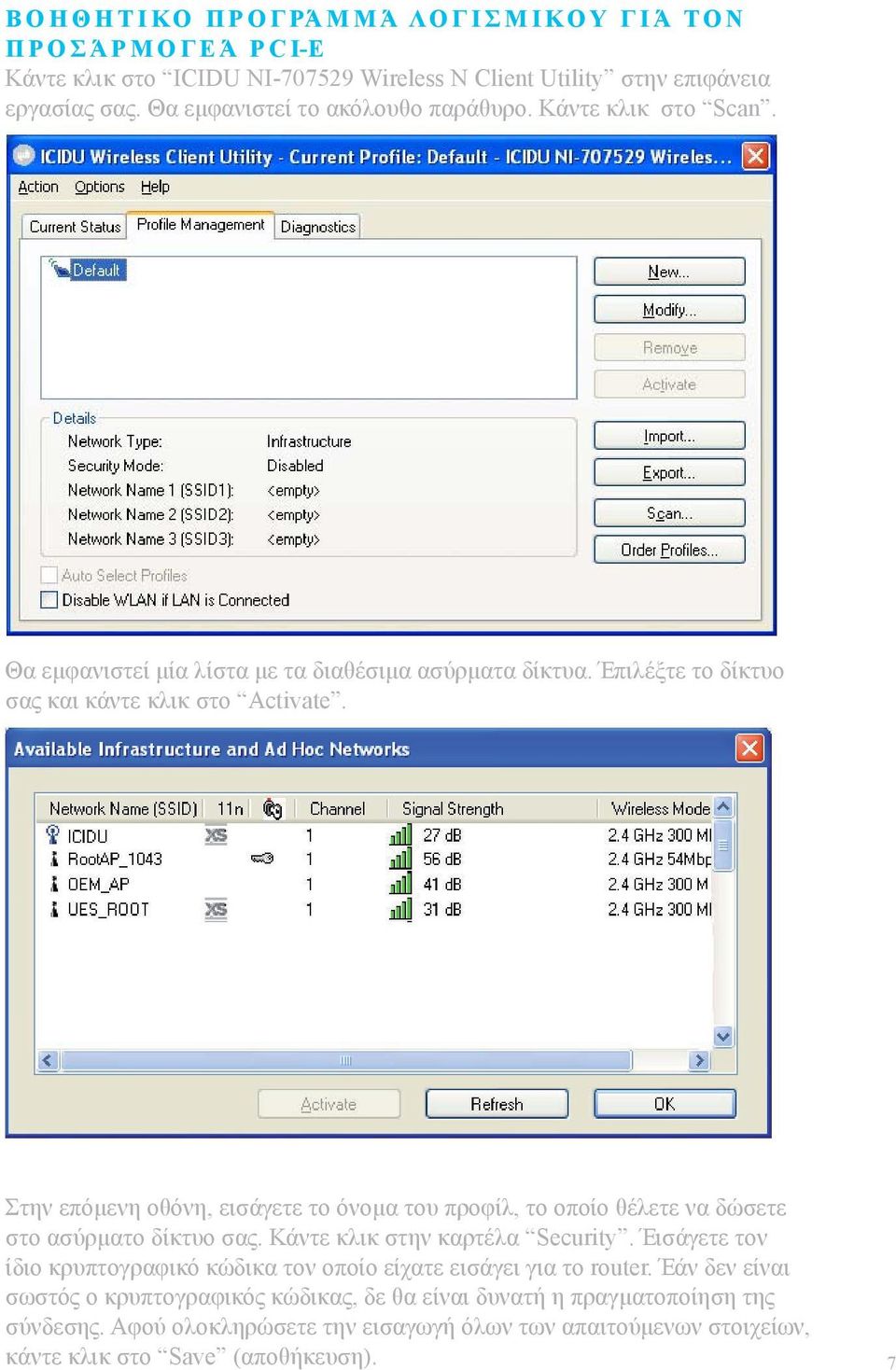Click signal bars icon next to 41 dB
The width and height of the screenshot is (896, 1370).
pyautogui.click(x=400, y=884)
